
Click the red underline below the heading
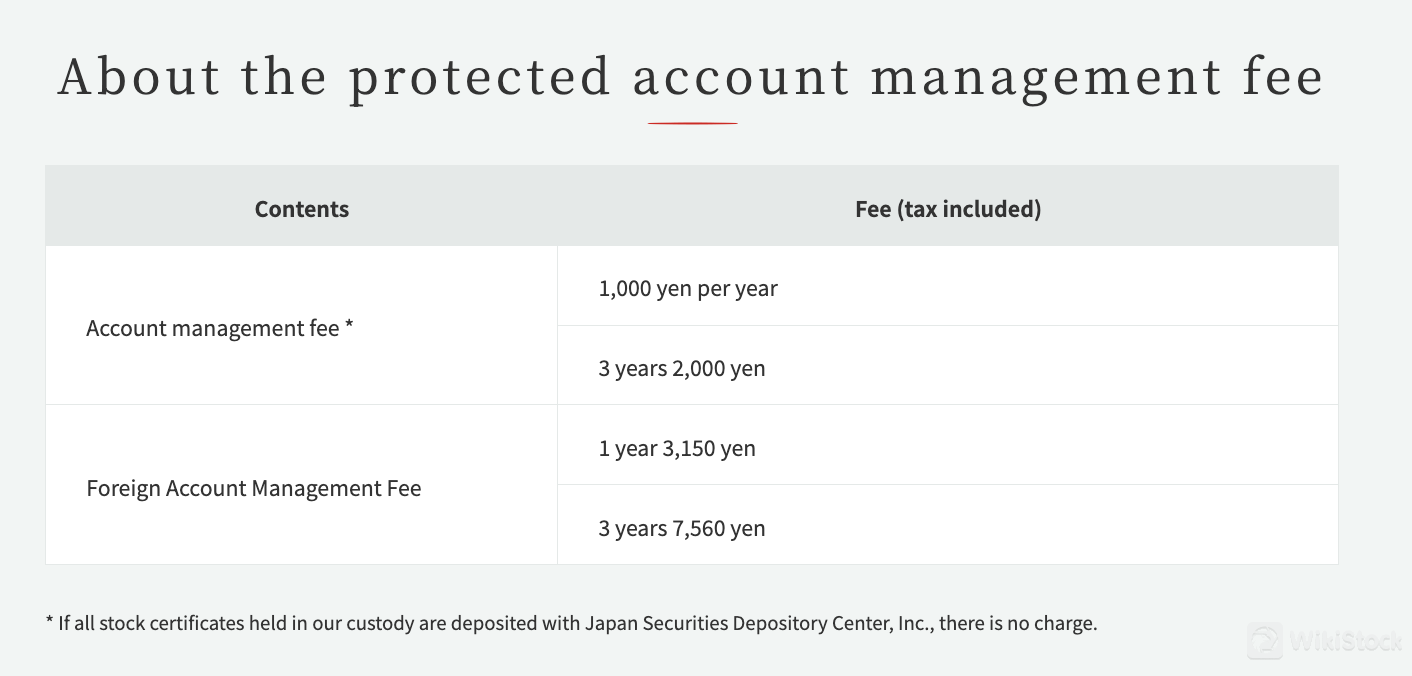692,123
